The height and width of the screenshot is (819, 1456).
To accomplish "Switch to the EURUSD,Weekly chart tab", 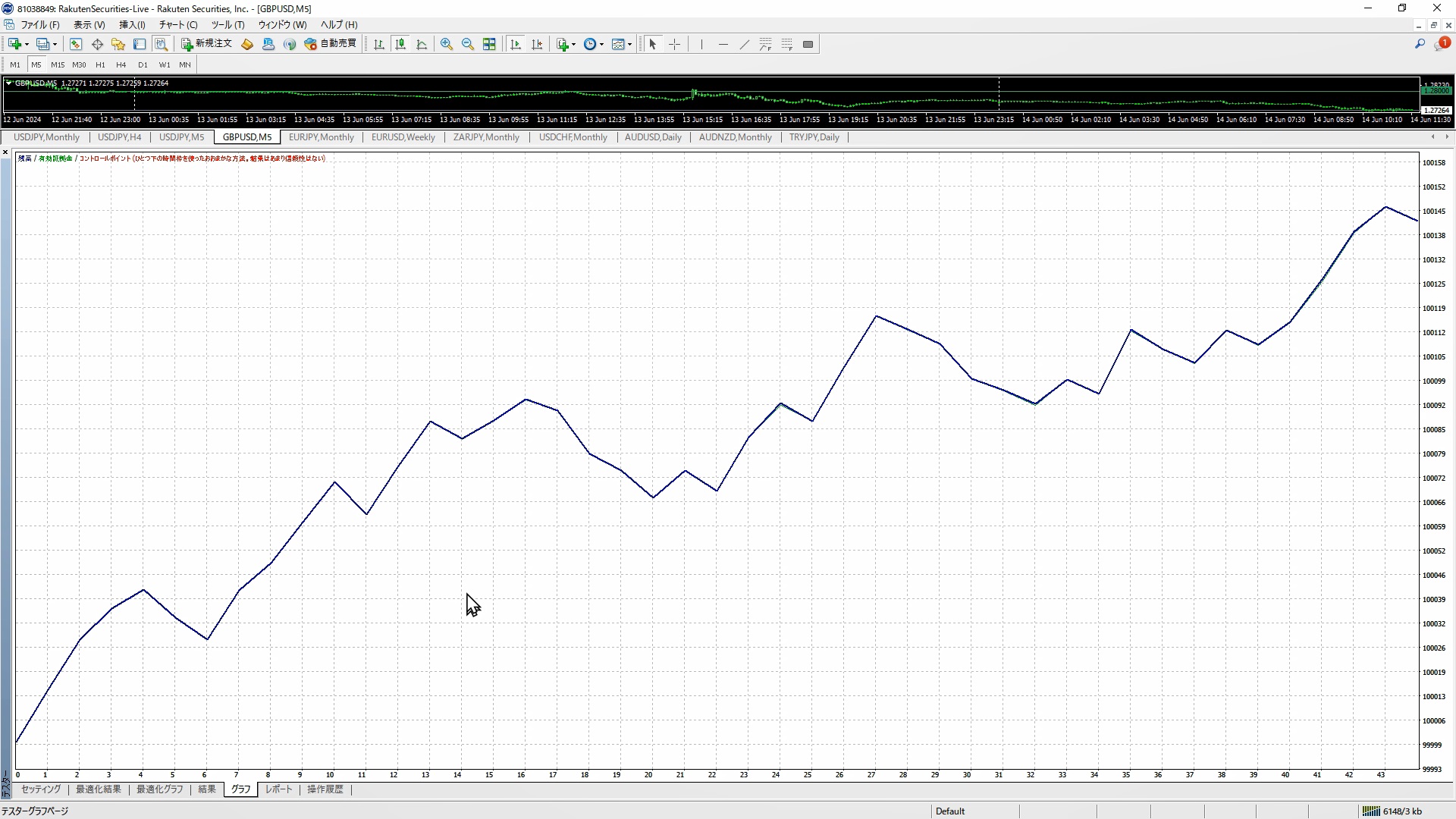I will point(403,137).
